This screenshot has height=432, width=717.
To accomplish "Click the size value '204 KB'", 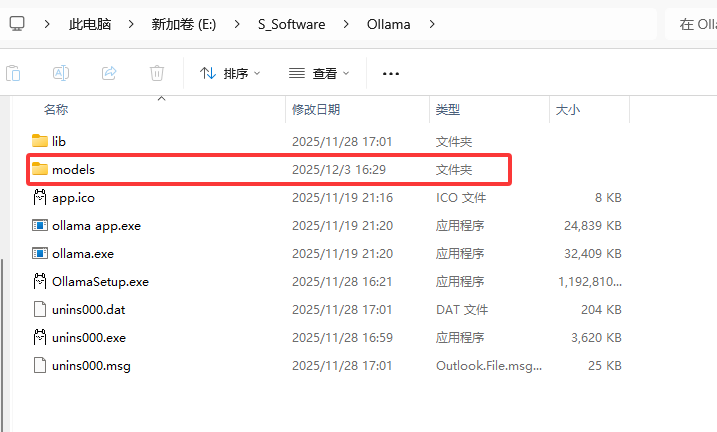I will (601, 310).
